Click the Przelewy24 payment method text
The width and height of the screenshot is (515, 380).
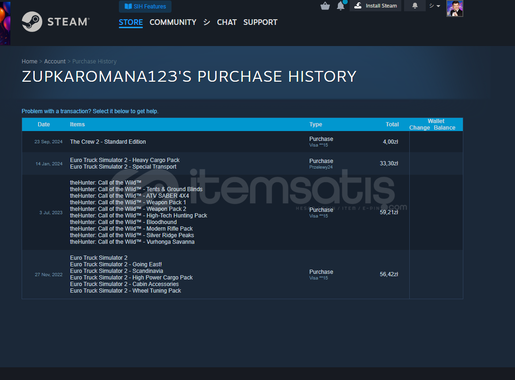pyautogui.click(x=321, y=167)
